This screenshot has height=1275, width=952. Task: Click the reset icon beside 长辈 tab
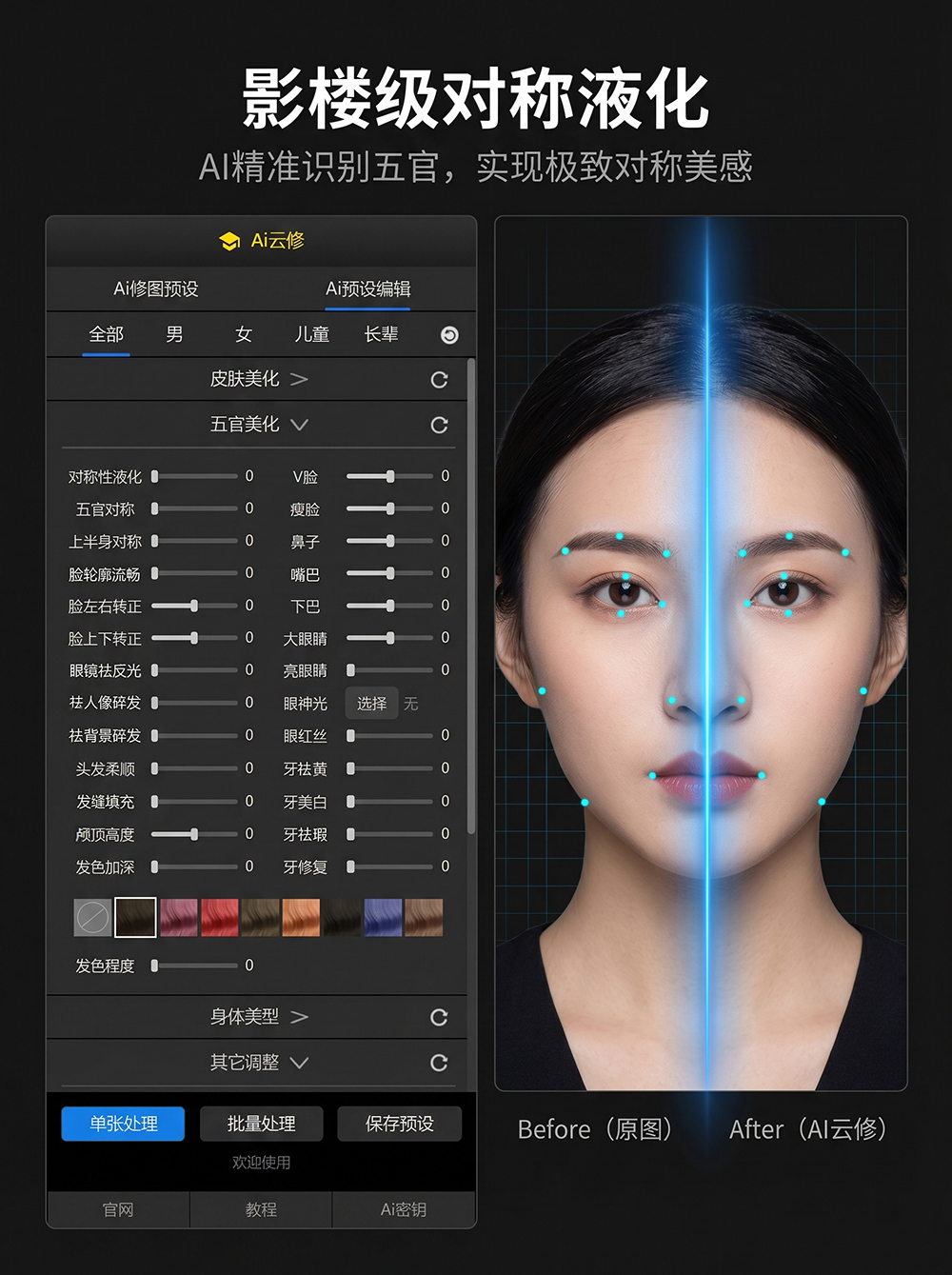coord(449,335)
